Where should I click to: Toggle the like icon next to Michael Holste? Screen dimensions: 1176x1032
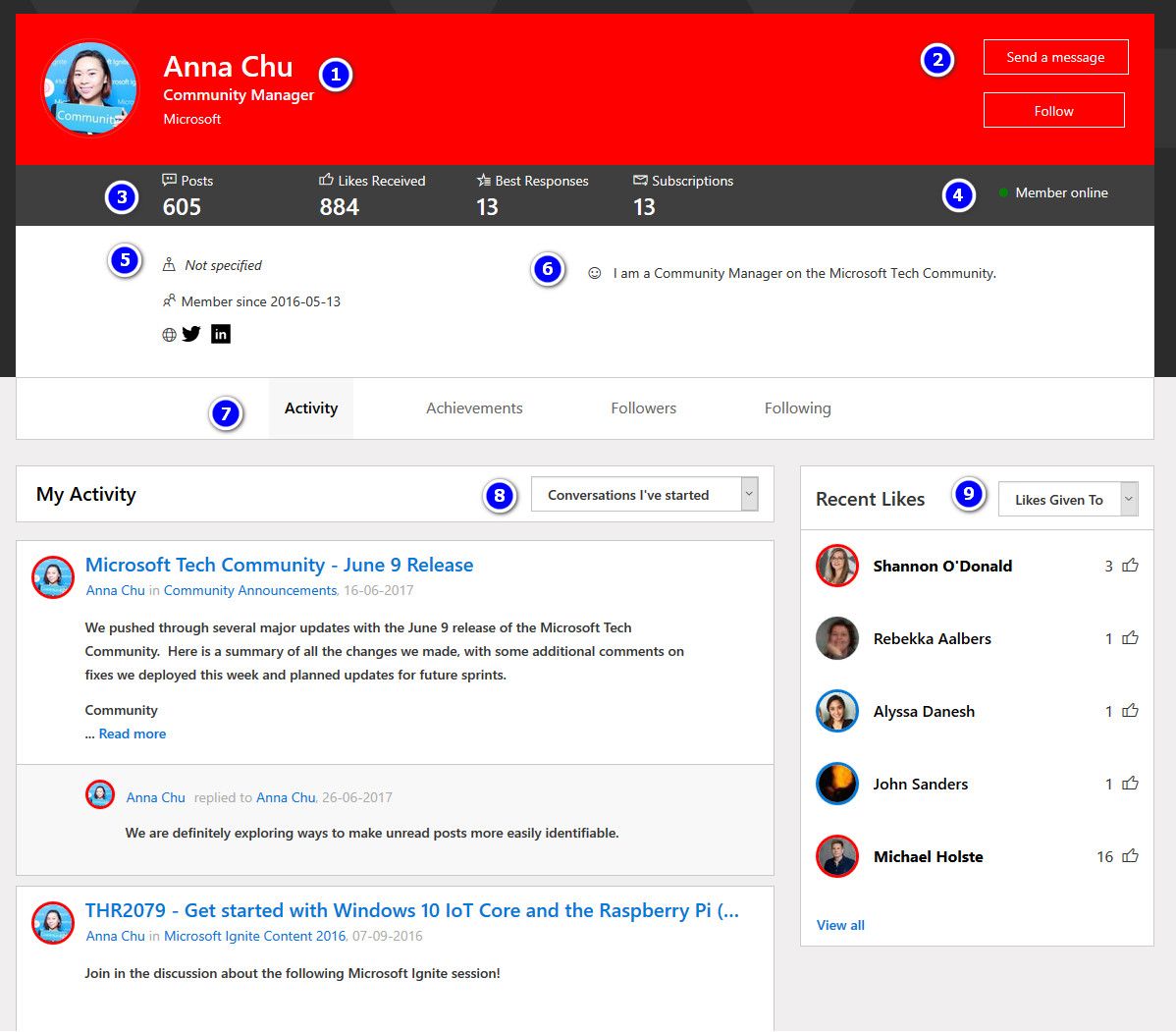1129,856
